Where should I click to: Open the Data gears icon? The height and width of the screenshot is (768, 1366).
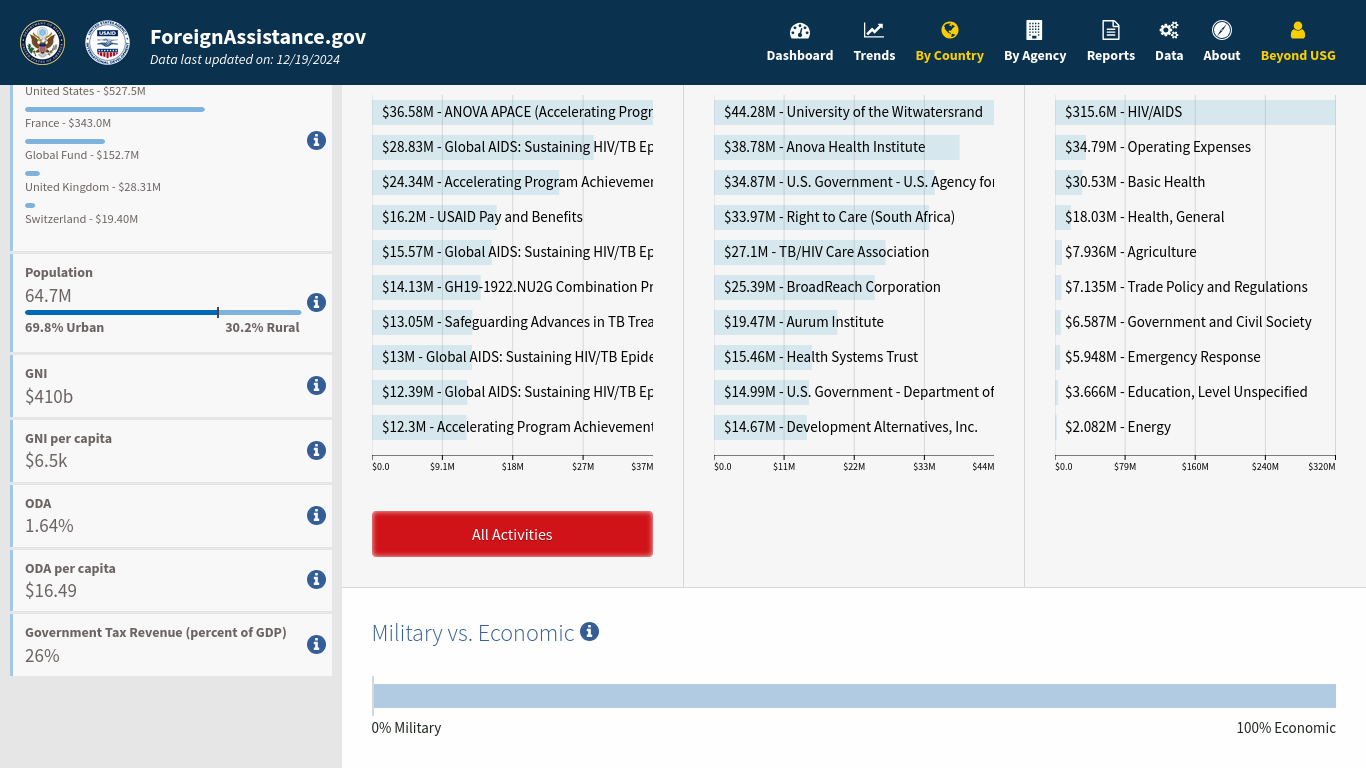[1169, 30]
